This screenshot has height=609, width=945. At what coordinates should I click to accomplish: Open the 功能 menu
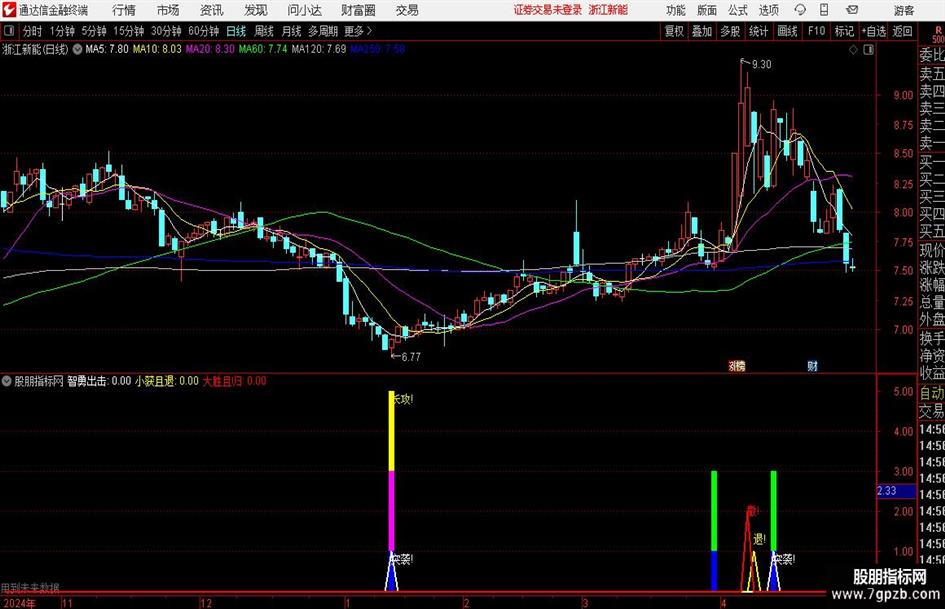[676, 10]
